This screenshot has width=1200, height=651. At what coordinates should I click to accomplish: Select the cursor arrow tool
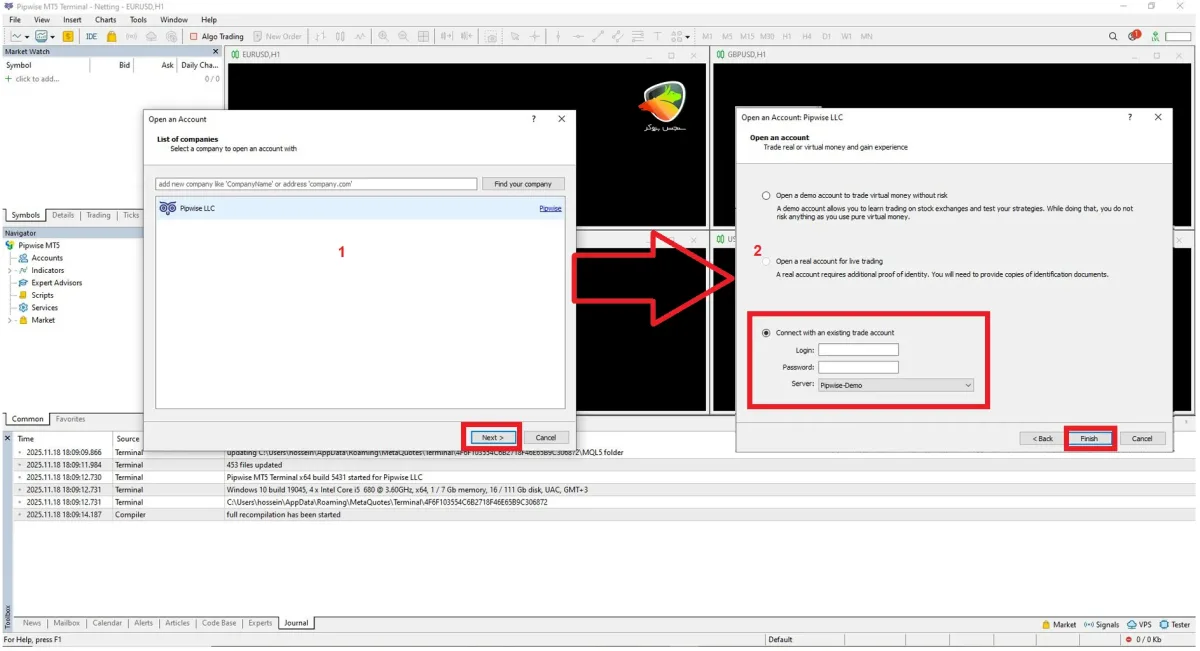(515, 36)
